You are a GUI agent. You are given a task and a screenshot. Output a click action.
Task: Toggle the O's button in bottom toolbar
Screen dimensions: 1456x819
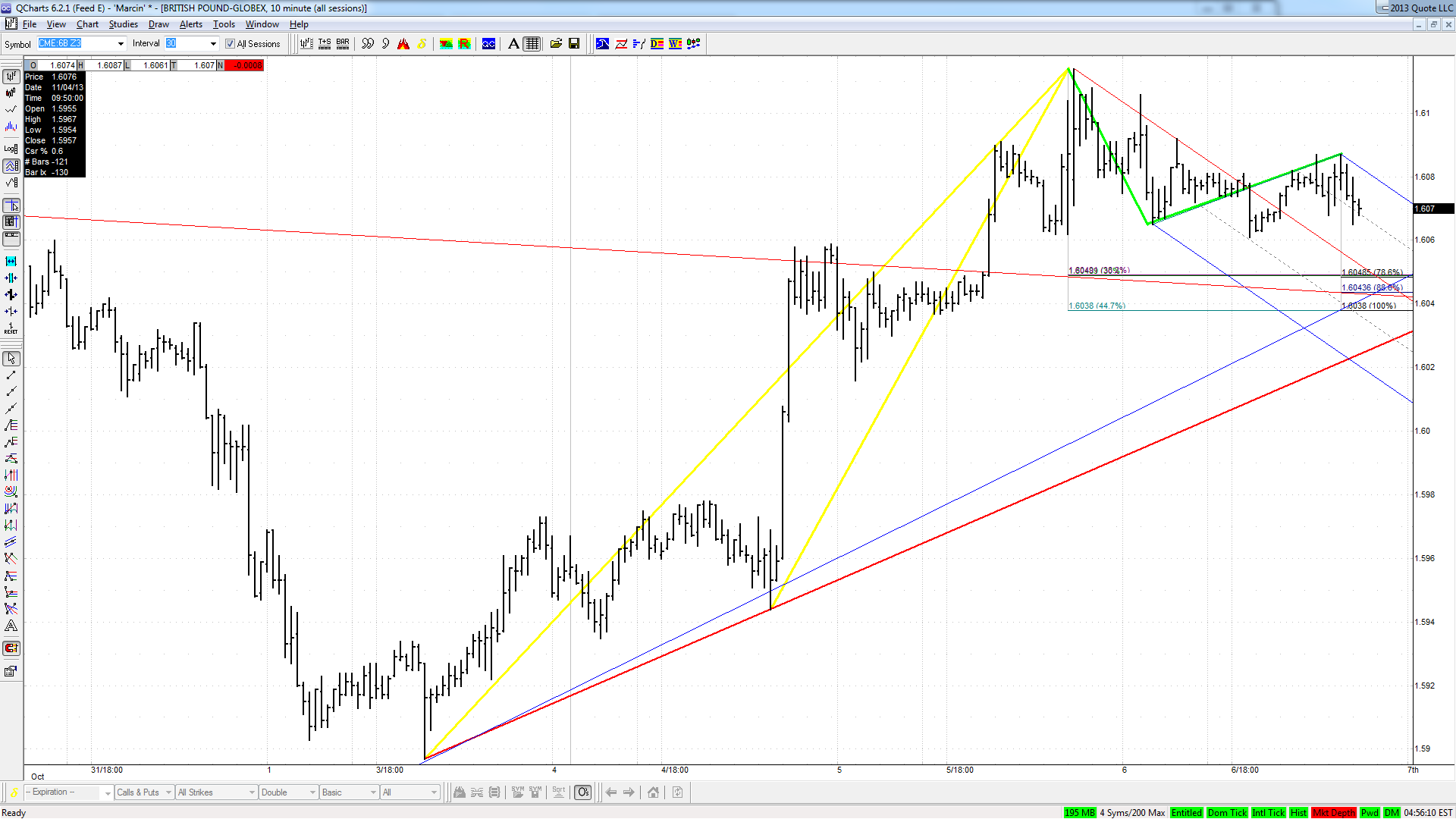tap(582, 792)
